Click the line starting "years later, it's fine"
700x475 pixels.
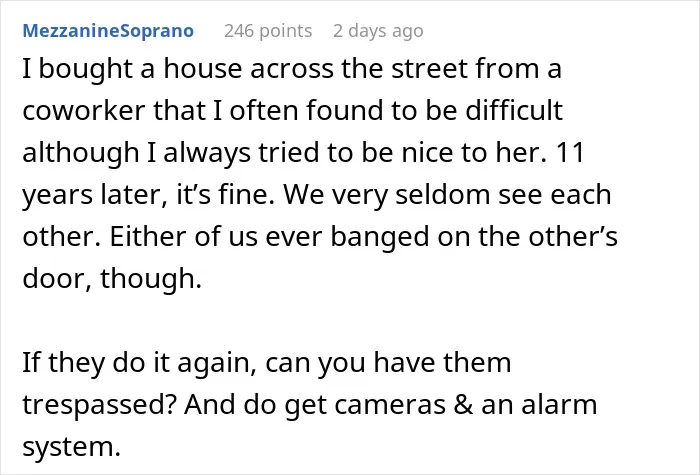tap(317, 195)
